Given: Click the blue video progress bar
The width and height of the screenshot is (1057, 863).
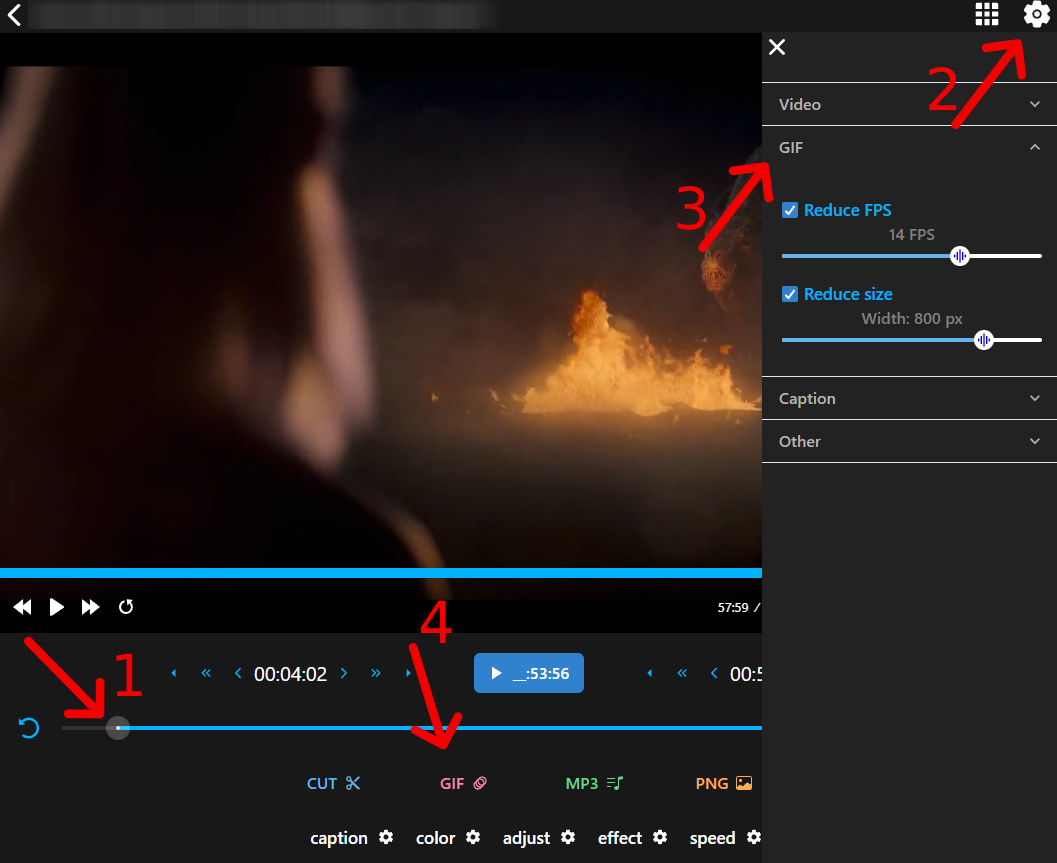Looking at the screenshot, I should tap(381, 573).
